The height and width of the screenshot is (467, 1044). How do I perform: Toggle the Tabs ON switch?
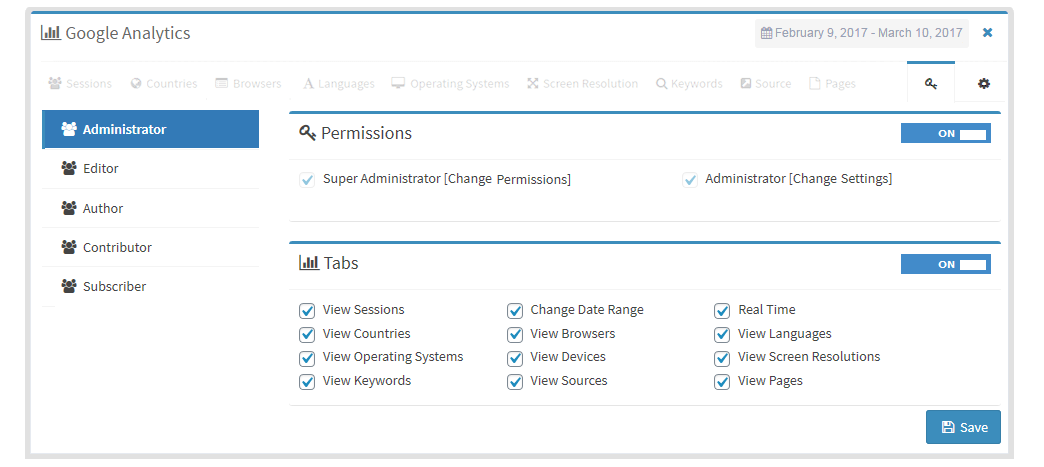(945, 264)
